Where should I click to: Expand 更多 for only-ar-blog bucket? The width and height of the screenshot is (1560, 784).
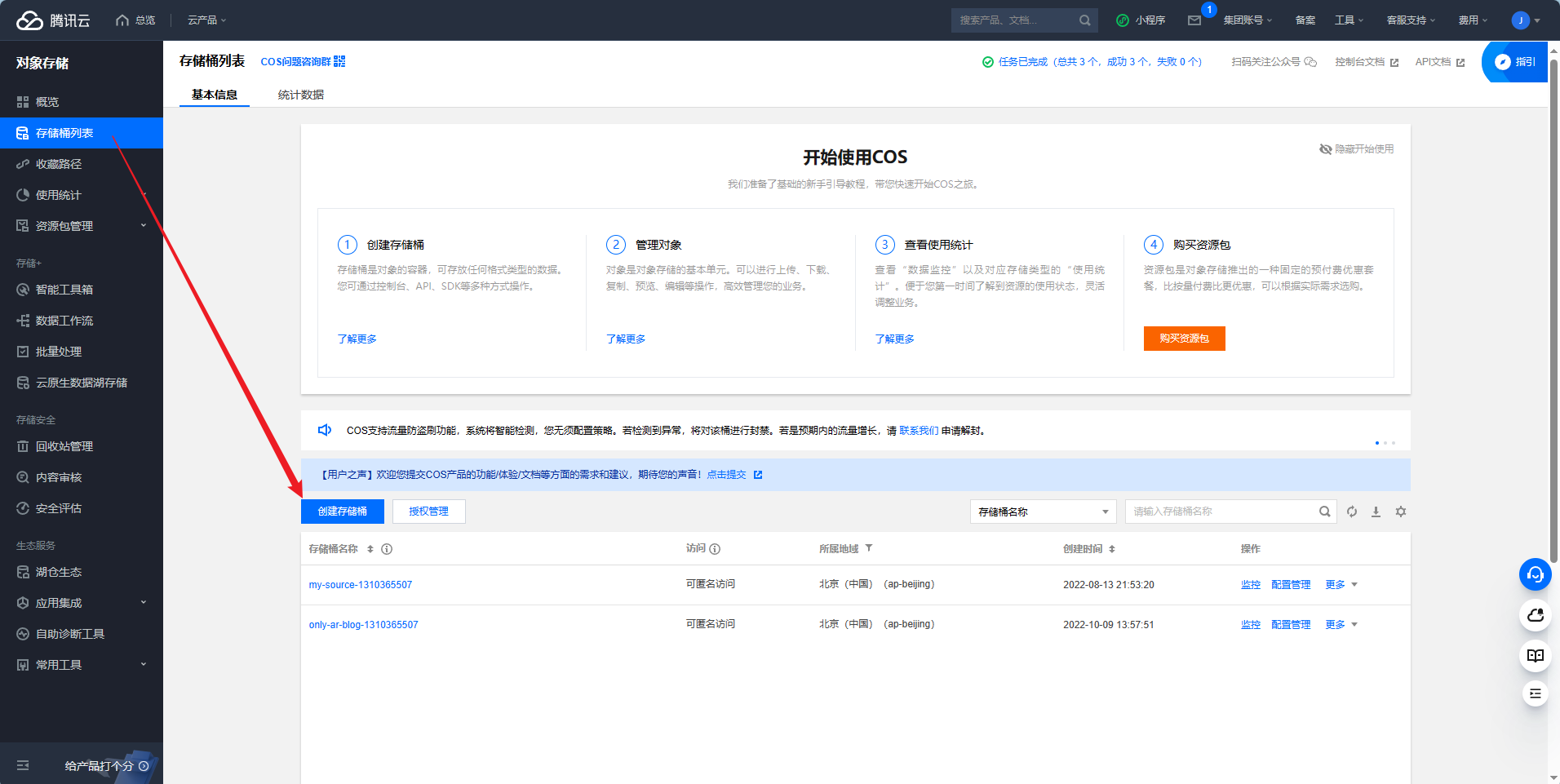pyautogui.click(x=1341, y=625)
